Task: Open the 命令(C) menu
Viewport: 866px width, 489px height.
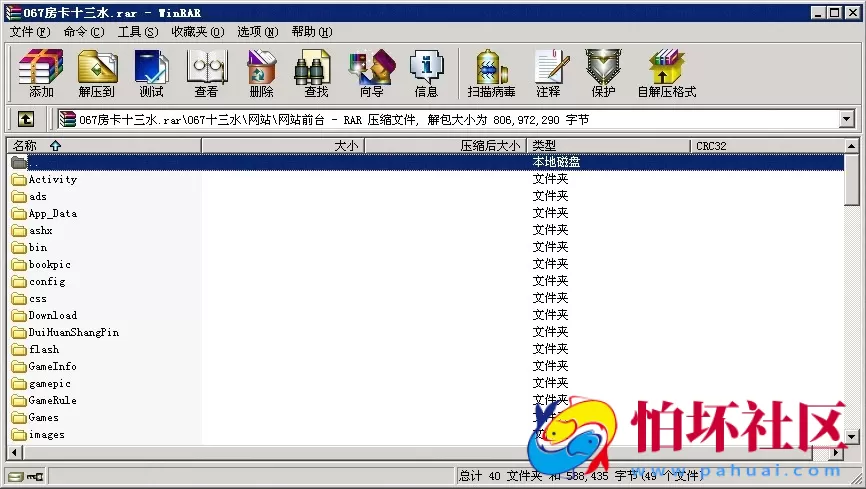Action: (x=84, y=32)
